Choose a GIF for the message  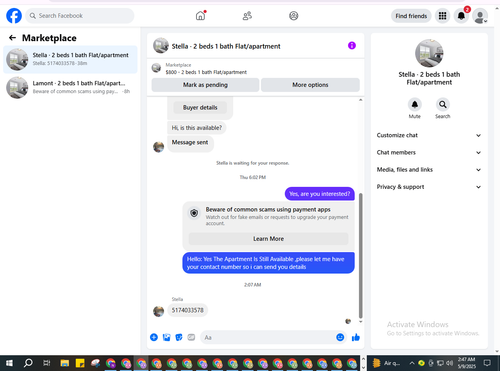coord(191,337)
